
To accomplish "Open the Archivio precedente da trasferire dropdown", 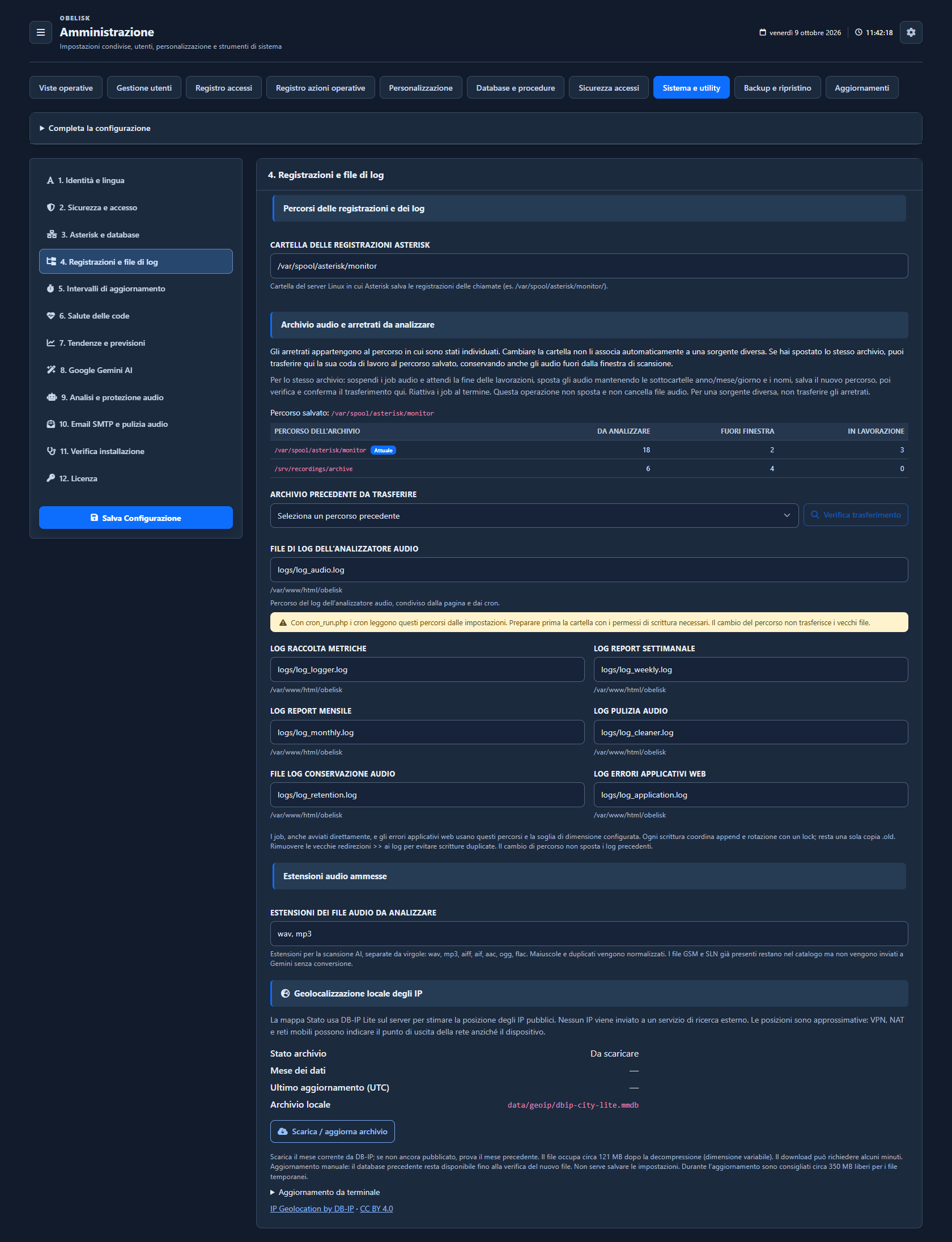I will pyautogui.click(x=534, y=516).
